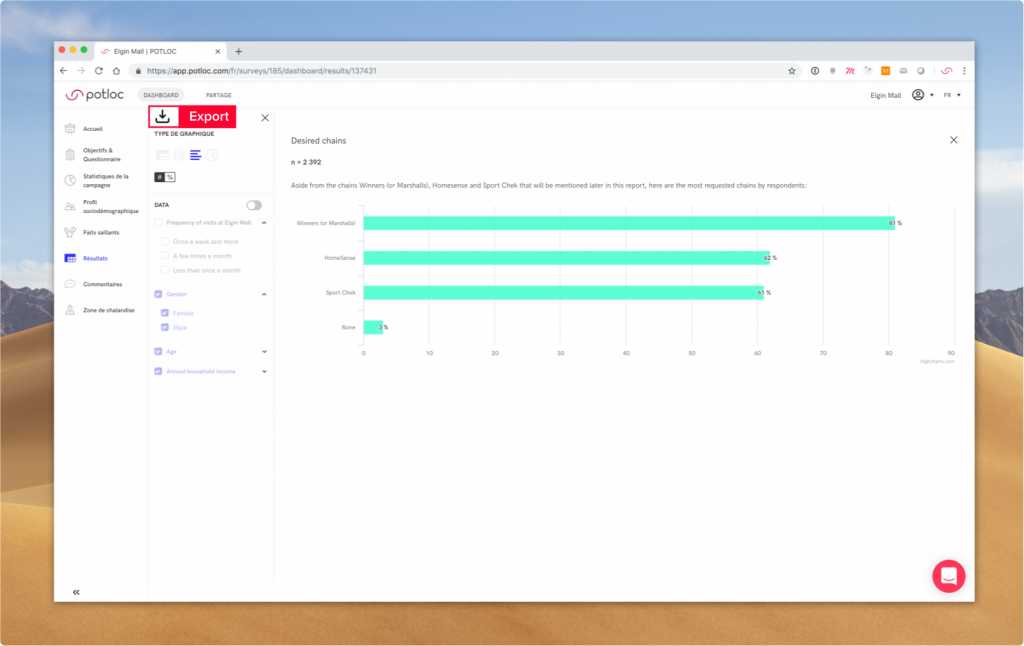Open the 1Password extension icon

tap(815, 71)
